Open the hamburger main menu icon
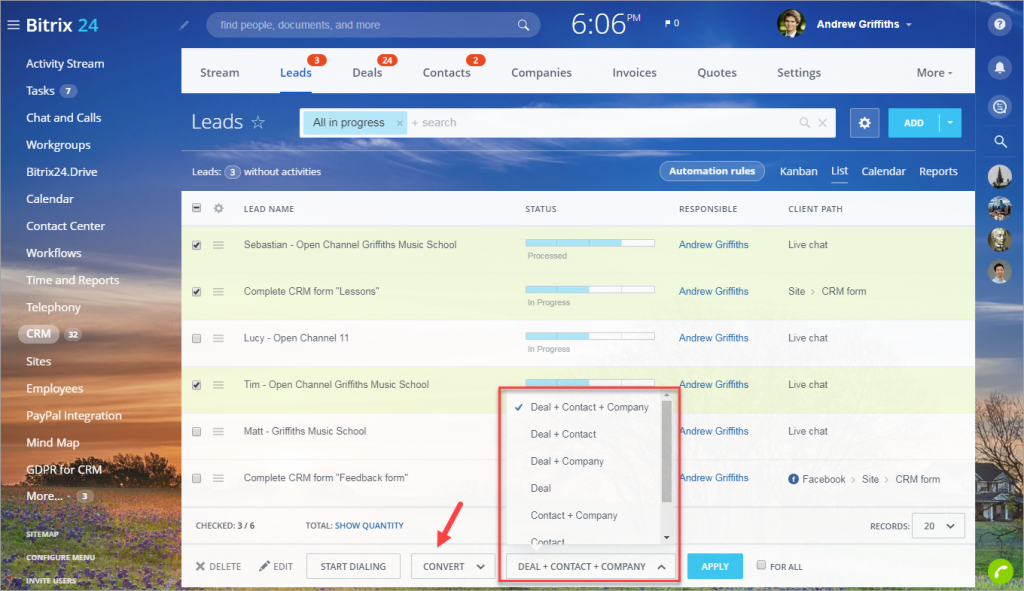 click(13, 25)
